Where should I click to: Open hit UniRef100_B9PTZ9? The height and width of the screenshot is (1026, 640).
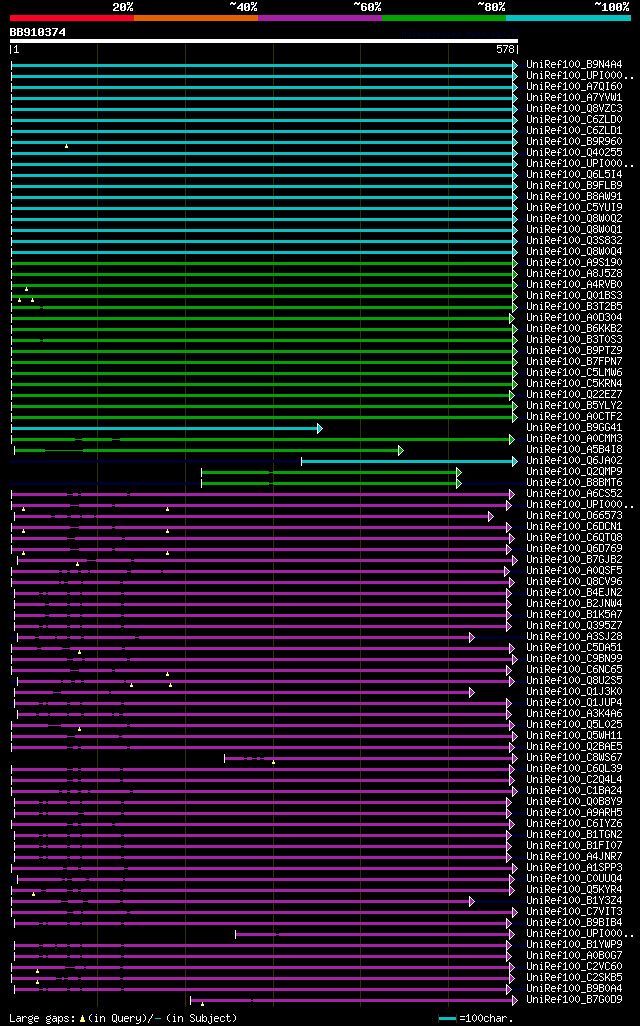click(x=575, y=350)
